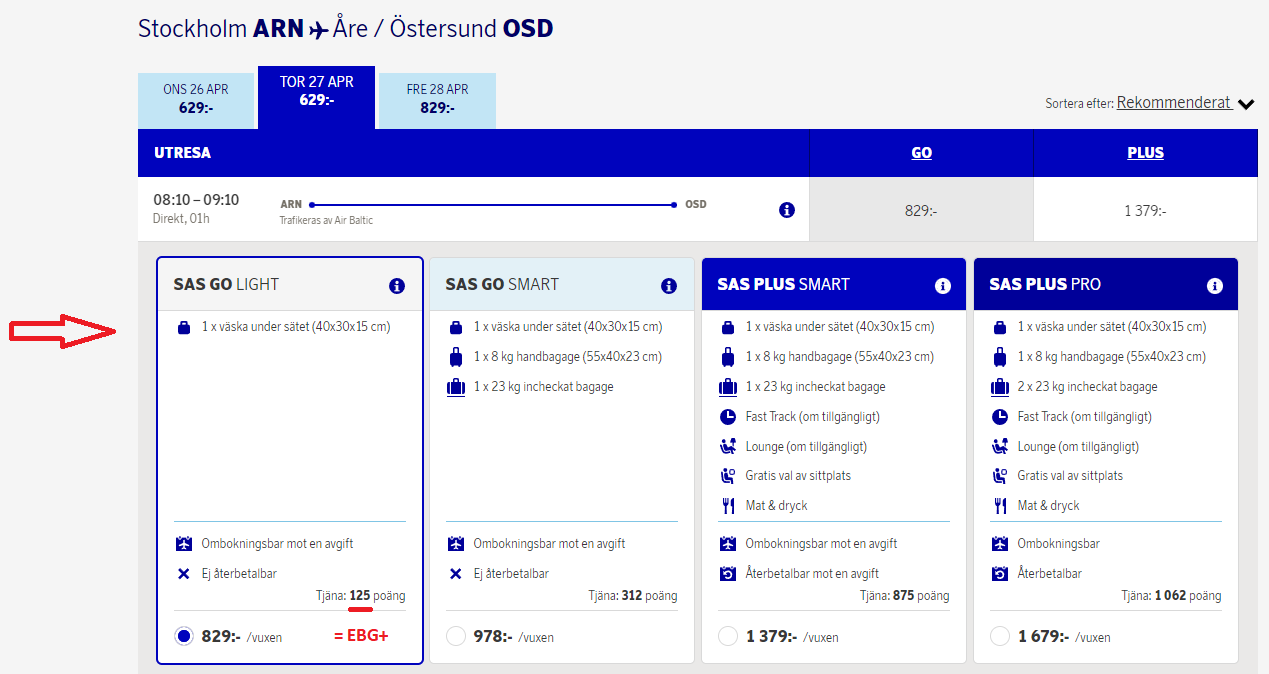Open the Rekommenderat sort dropdown
This screenshot has width=1269, height=674.
click(x=1173, y=103)
